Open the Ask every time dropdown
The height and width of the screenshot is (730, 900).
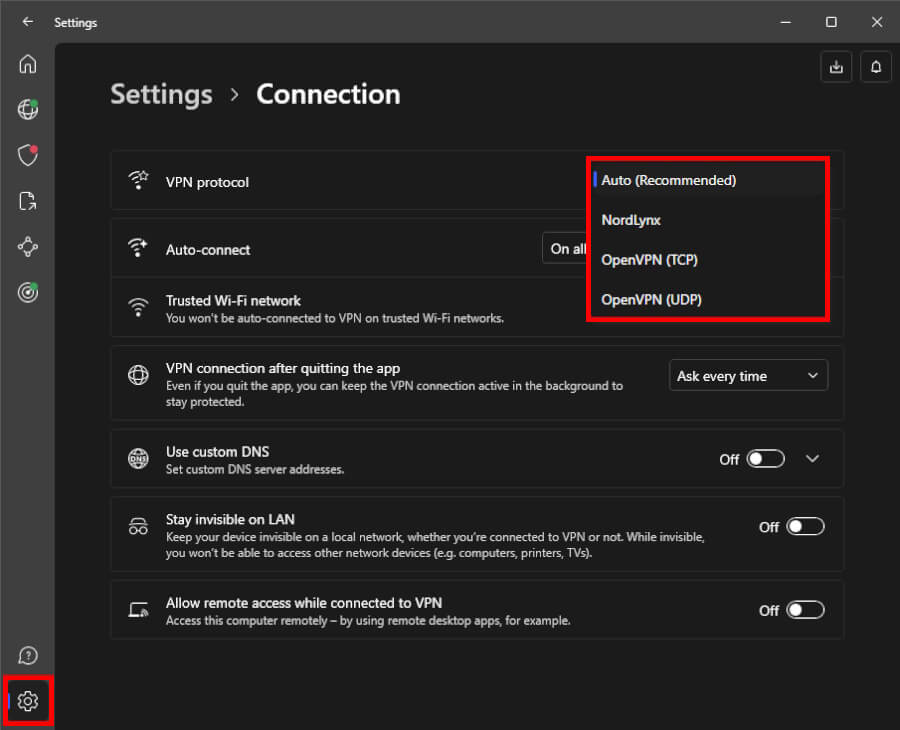click(748, 375)
